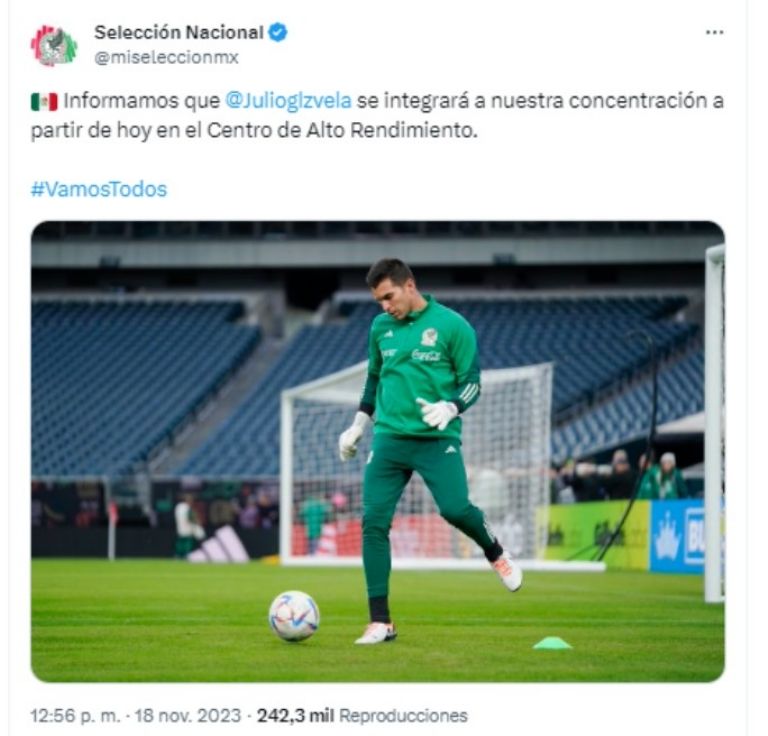Click the Mexico crest on green jersey

[x=430, y=337]
